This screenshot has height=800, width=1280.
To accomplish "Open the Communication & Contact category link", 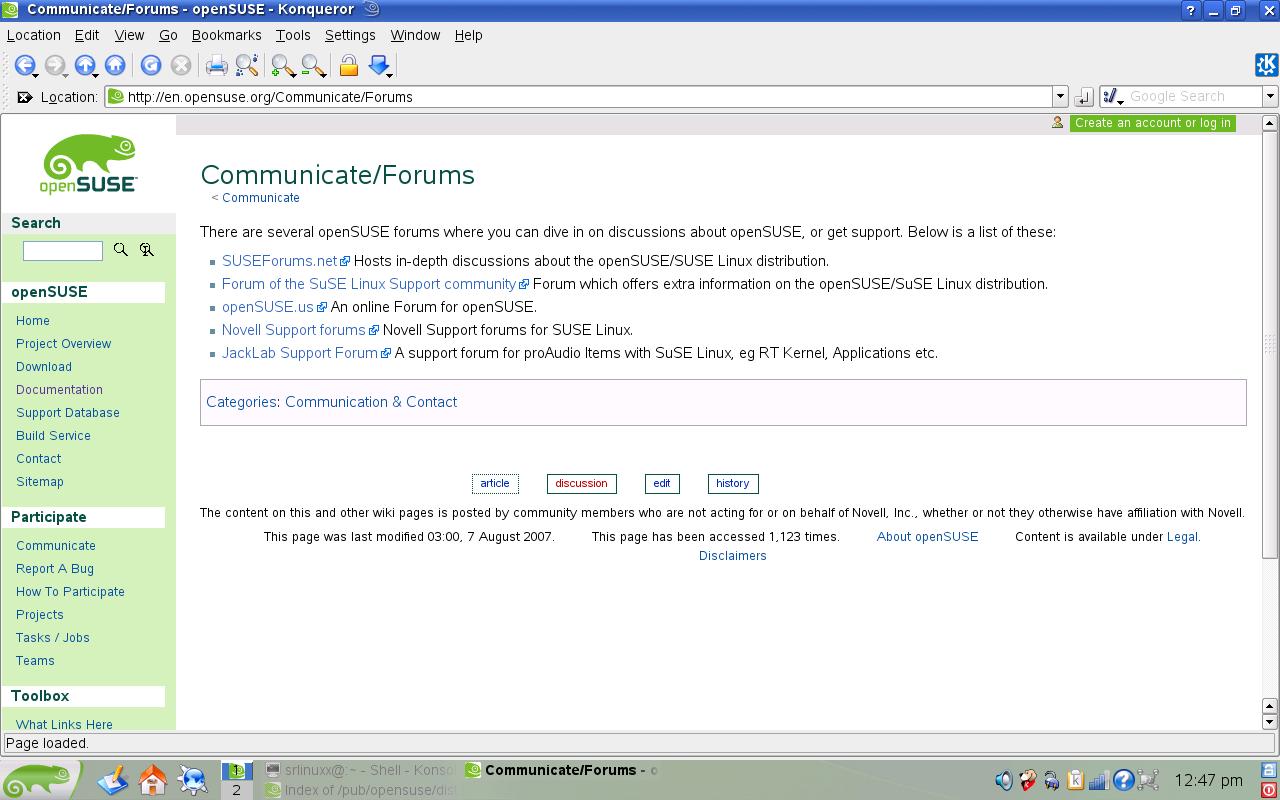I will tap(371, 402).
